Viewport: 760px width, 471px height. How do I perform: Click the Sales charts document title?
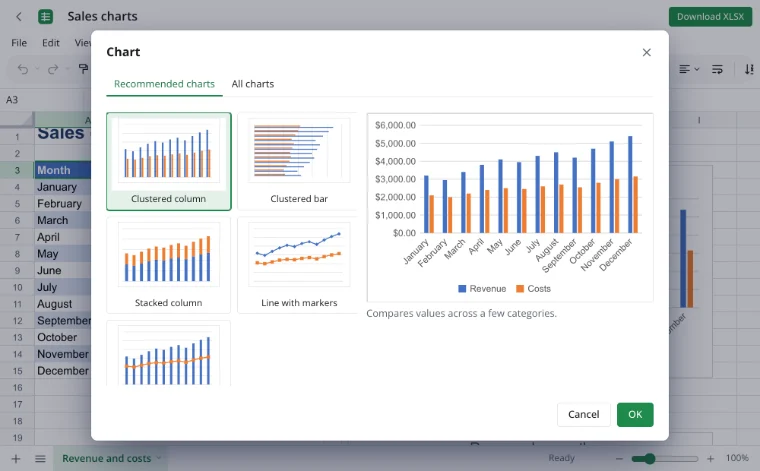click(x=102, y=16)
